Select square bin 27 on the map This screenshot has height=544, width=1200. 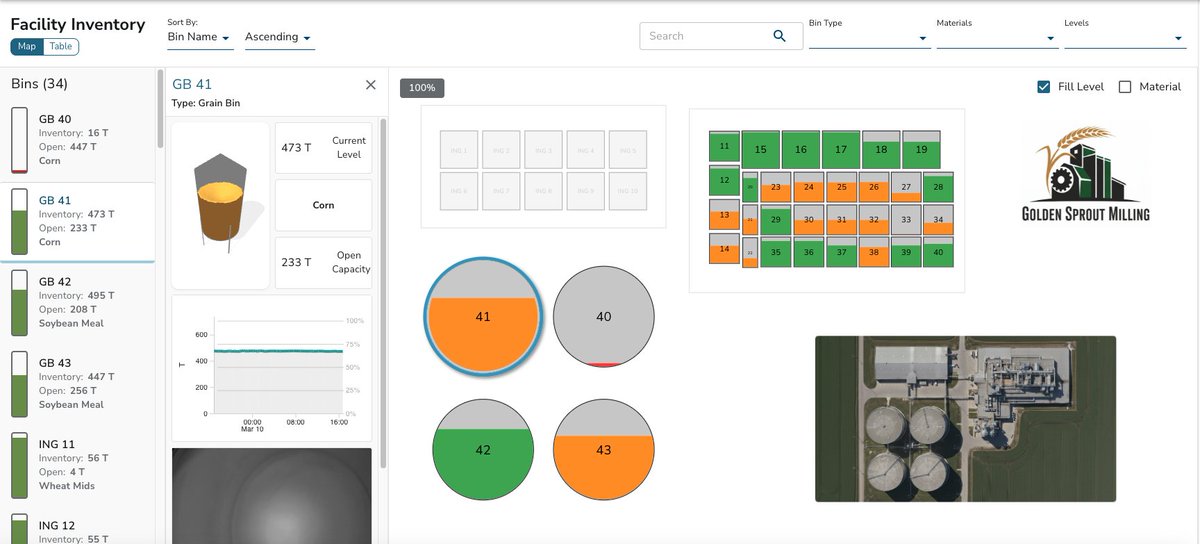point(906,187)
